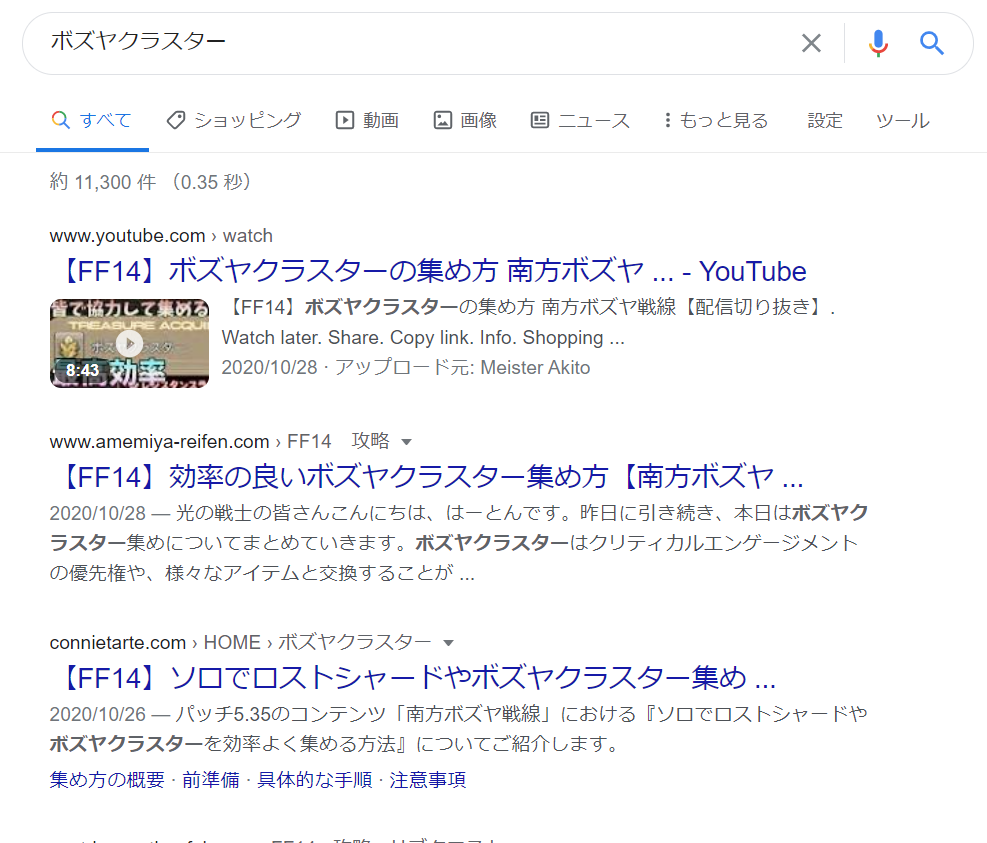Click the 約 11,300 件 result count text
987x843 pixels.
[x=103, y=182]
